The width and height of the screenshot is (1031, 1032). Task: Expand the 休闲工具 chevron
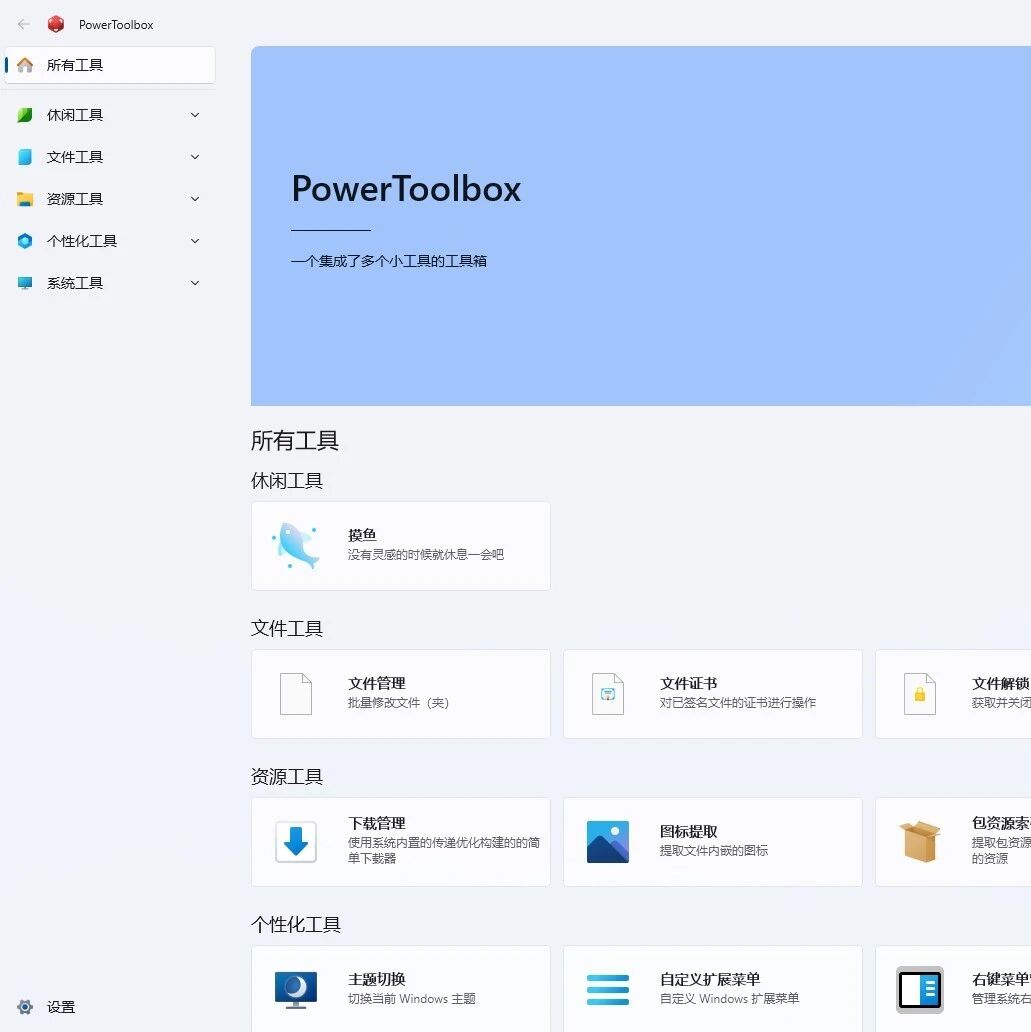click(195, 115)
